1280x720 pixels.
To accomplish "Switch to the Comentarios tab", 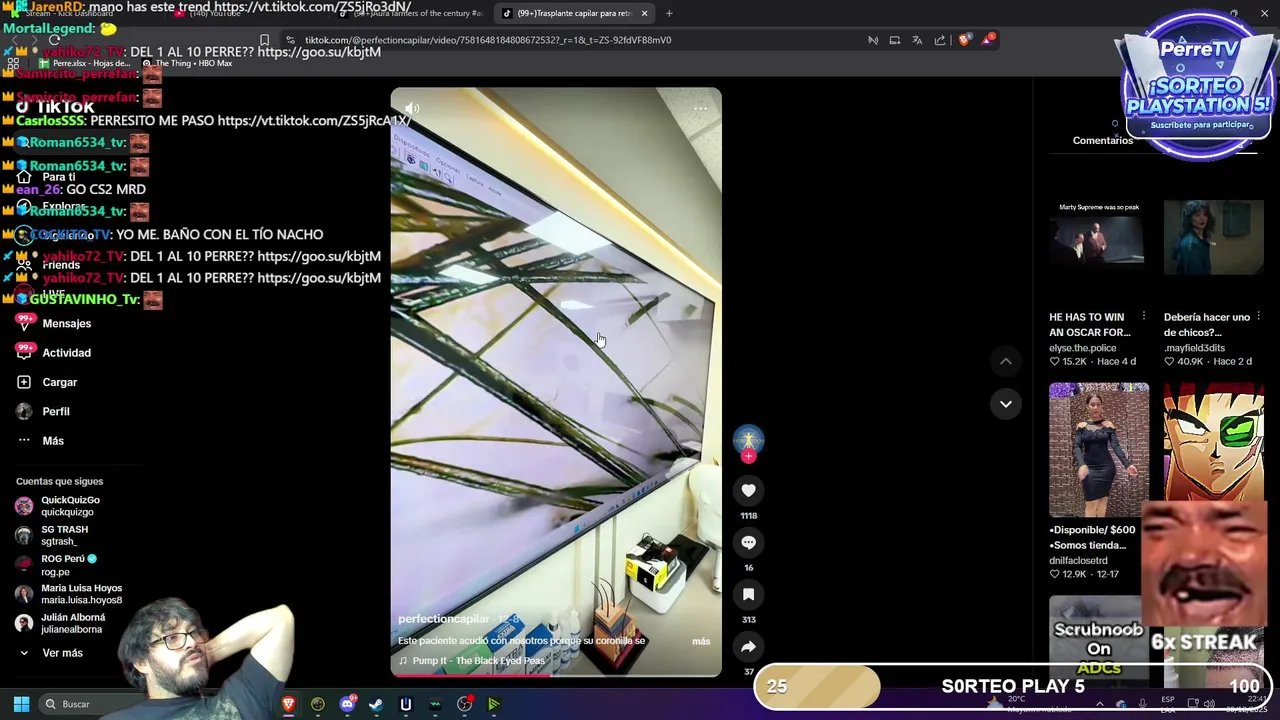I will click(x=1103, y=140).
